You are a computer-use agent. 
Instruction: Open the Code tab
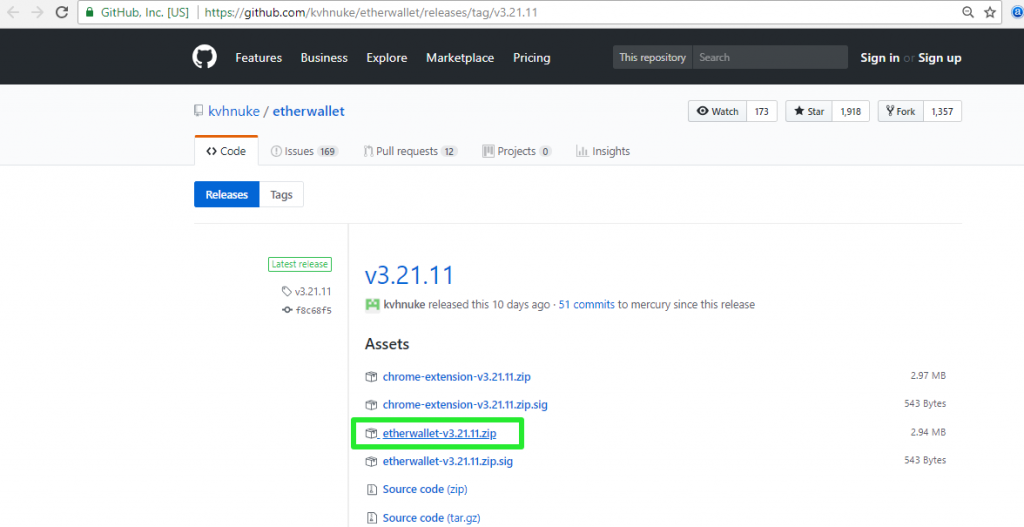(x=226, y=151)
